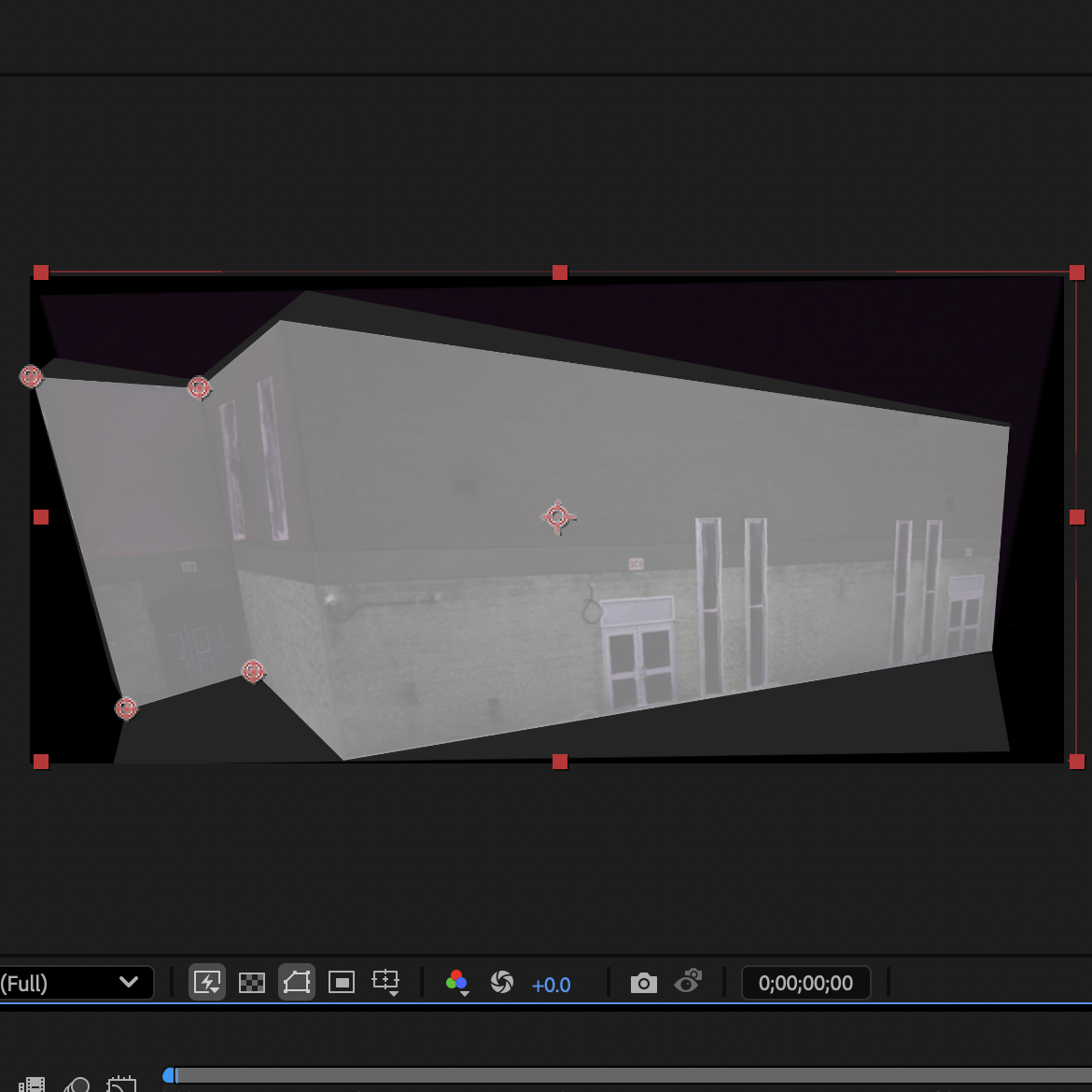Click the center anchor point crosshair
The width and height of the screenshot is (1092, 1092).
[559, 516]
